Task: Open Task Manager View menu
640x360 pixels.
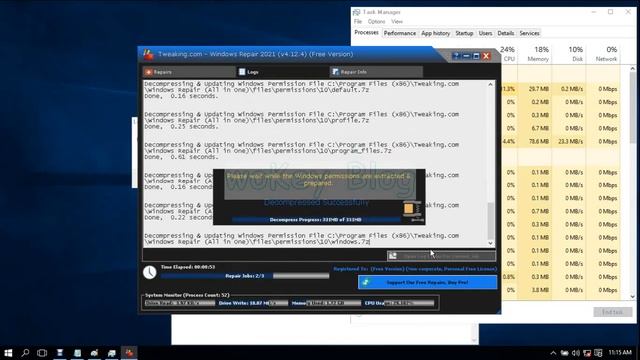Action: click(x=397, y=22)
